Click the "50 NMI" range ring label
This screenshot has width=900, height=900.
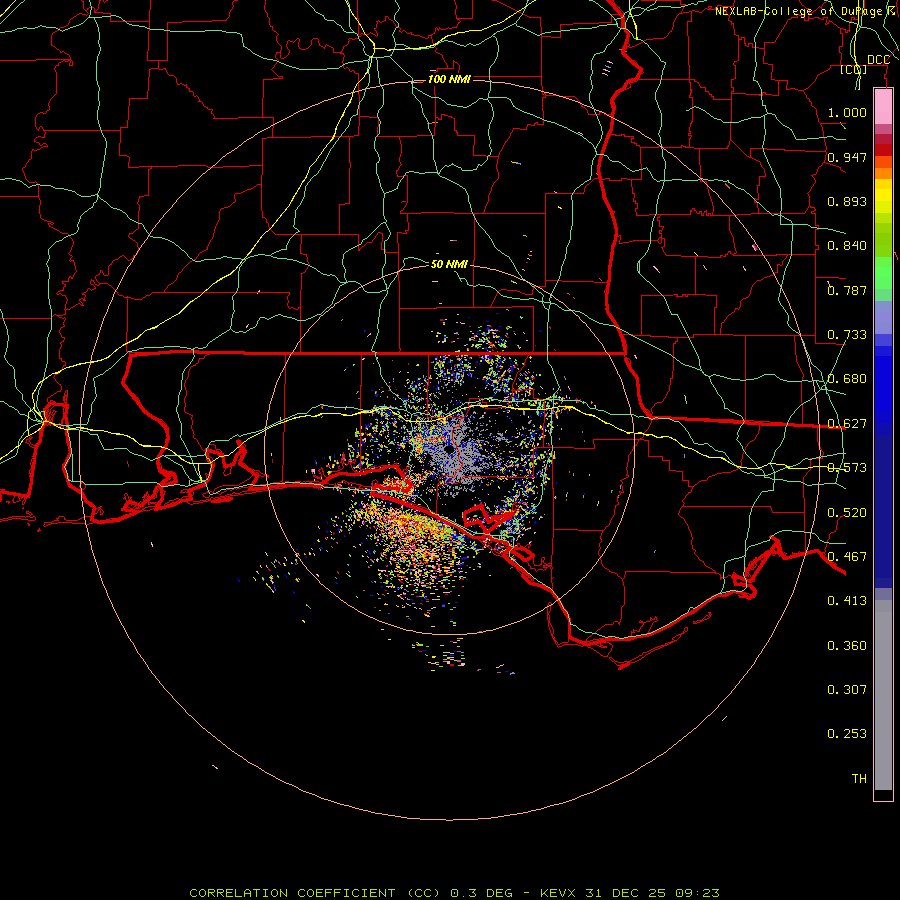[x=449, y=264]
